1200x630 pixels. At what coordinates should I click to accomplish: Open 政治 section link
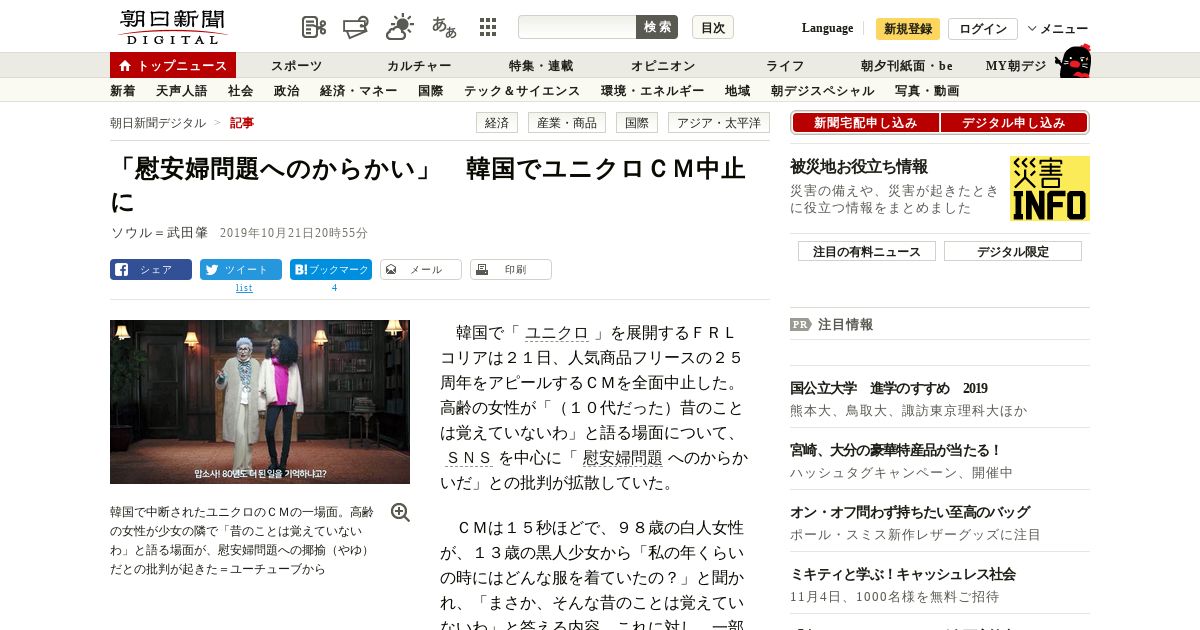pos(286,91)
